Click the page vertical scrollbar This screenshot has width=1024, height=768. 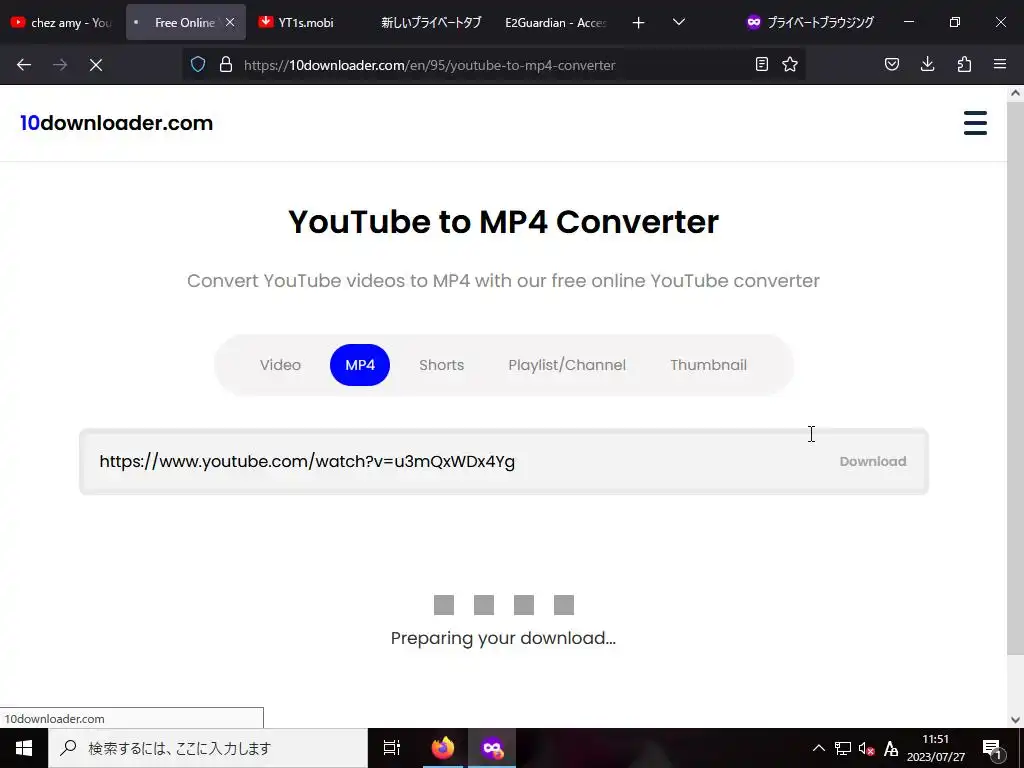[1016, 379]
